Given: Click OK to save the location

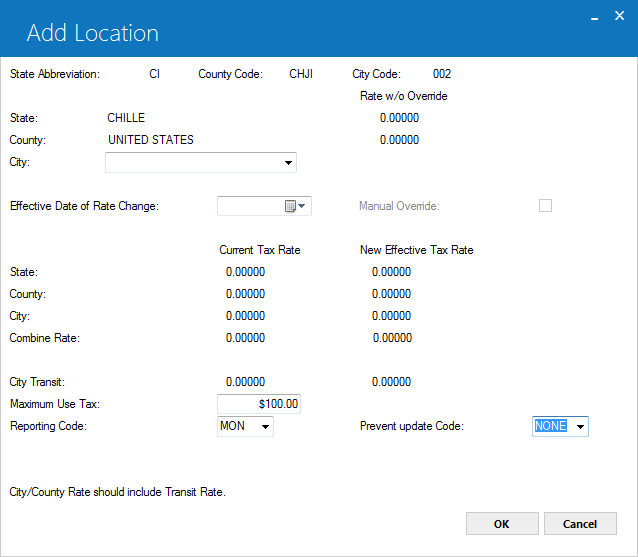Looking at the screenshot, I should point(502,524).
